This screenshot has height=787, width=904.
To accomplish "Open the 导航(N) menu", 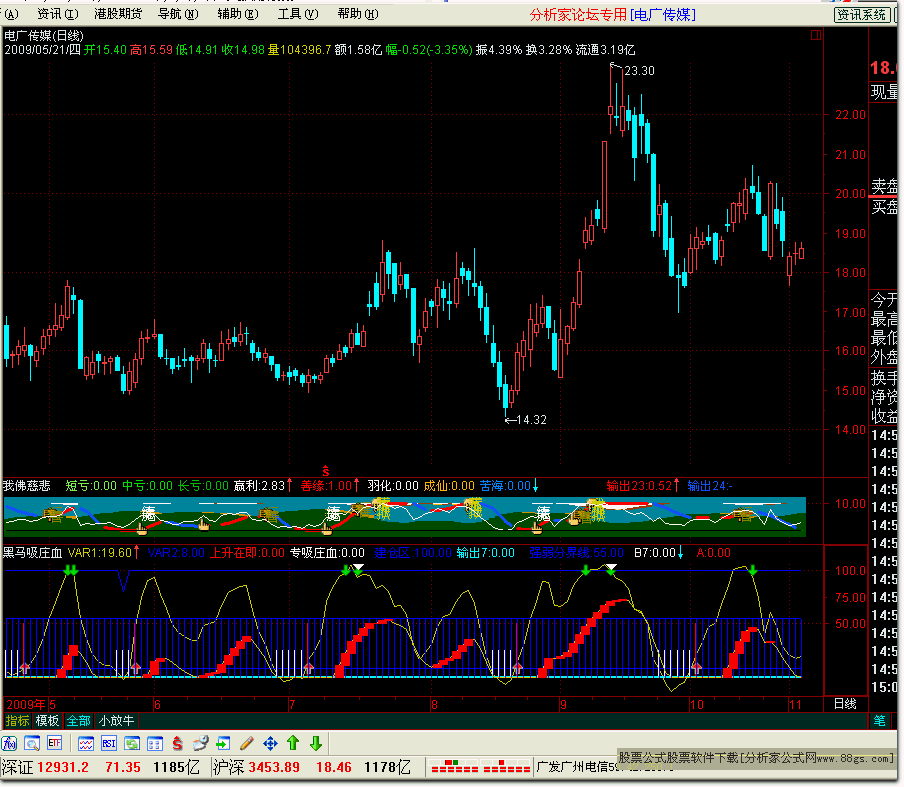I will click(178, 14).
